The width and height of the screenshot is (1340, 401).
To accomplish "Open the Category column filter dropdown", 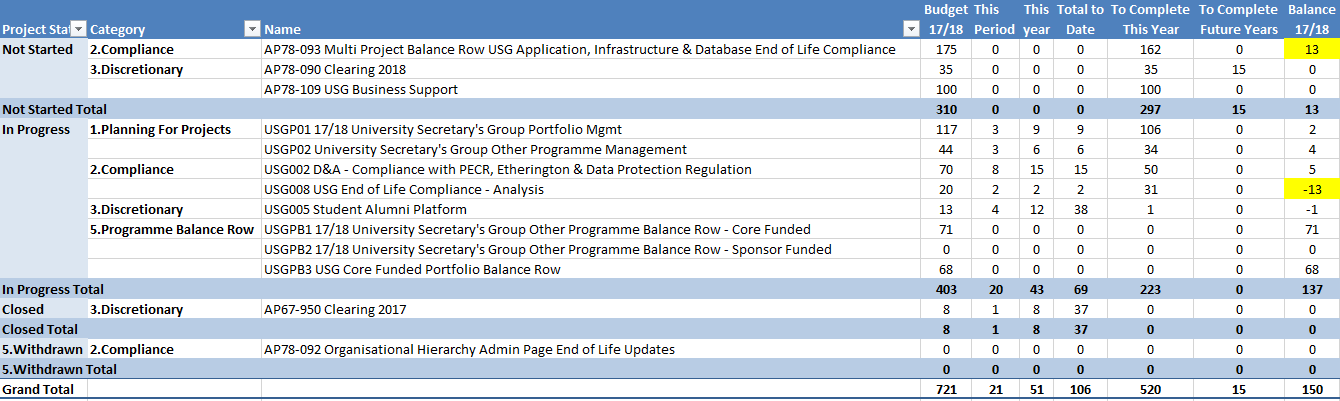I will pyautogui.click(x=252, y=30).
